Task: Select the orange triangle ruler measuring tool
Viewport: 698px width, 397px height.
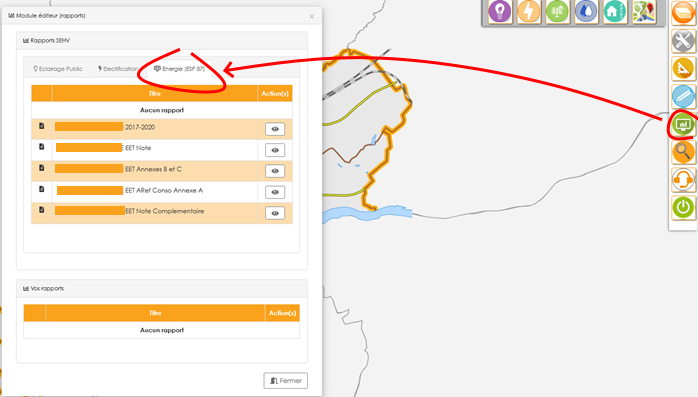Action: 683,69
